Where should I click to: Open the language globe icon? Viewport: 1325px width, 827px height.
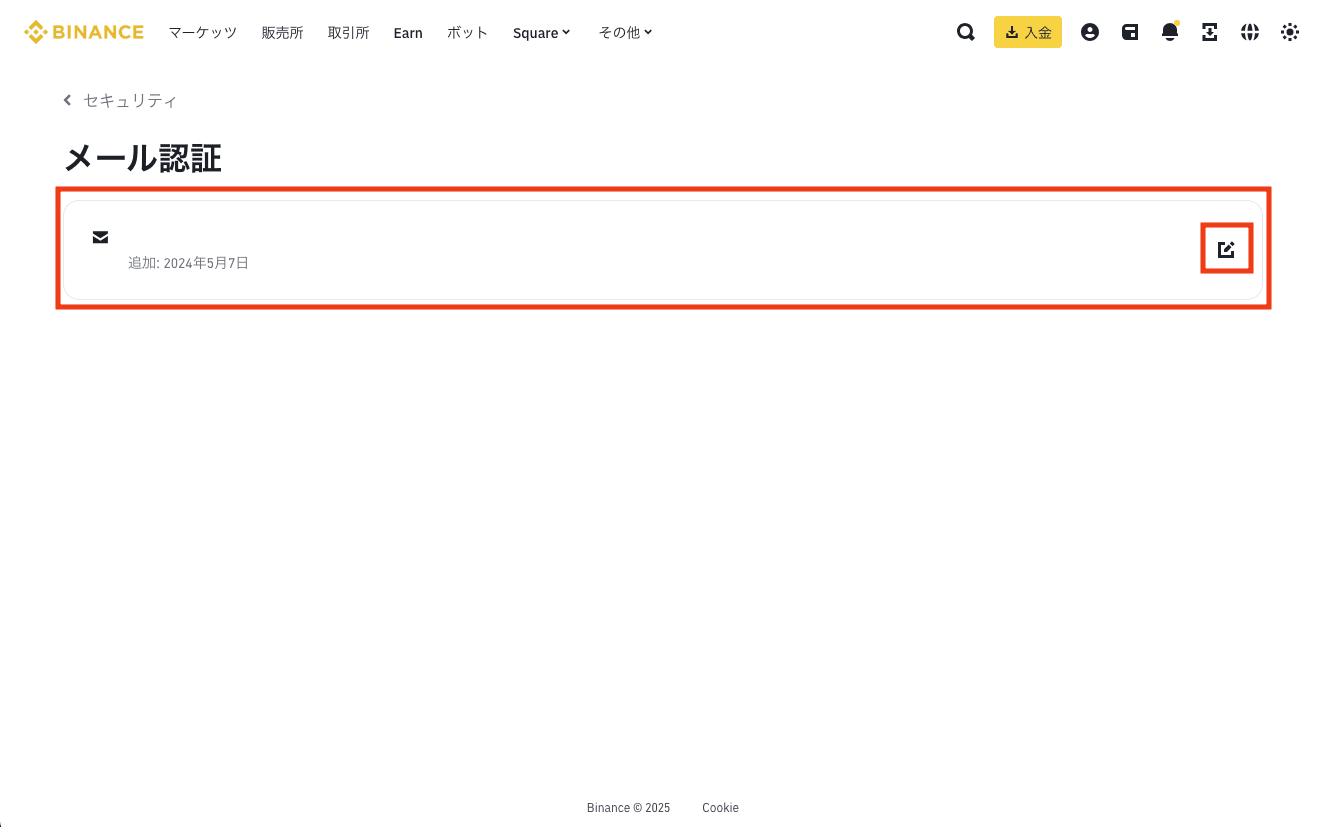tap(1250, 32)
